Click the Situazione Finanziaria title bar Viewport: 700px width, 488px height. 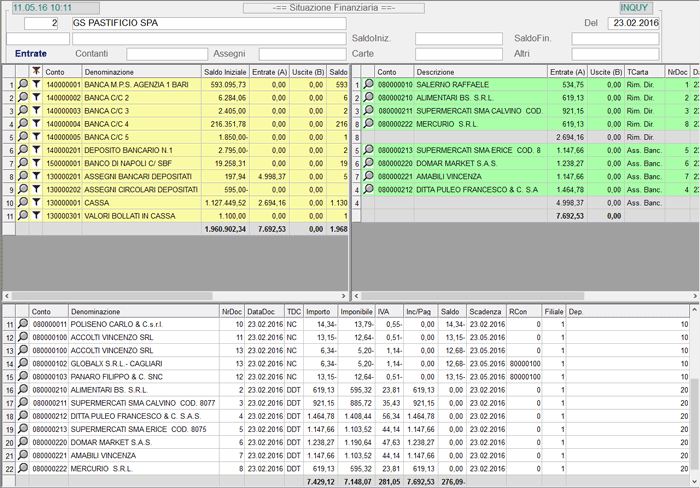(x=333, y=8)
